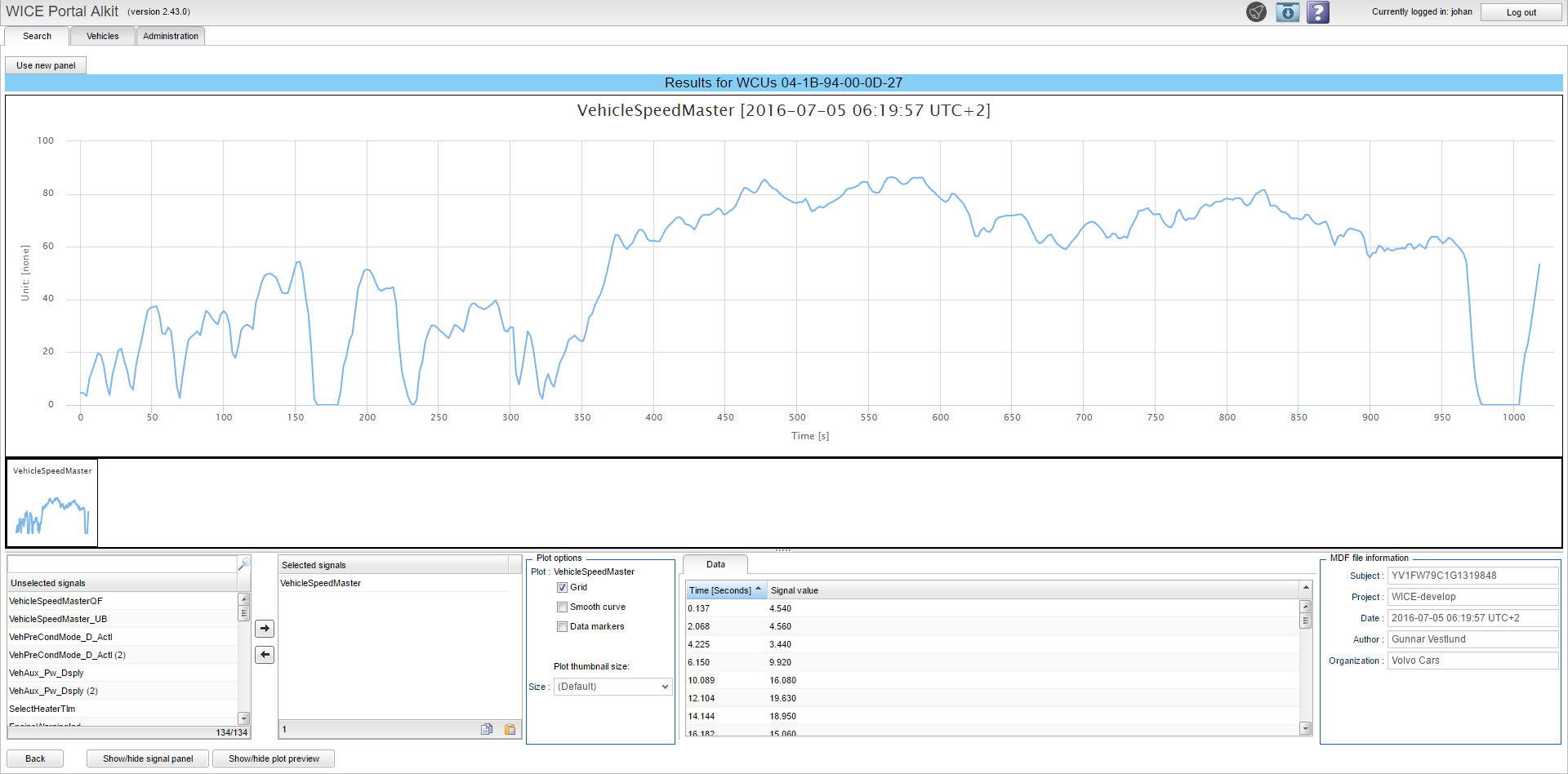Open help via question mark icon
1568x774 pixels.
tap(1317, 12)
